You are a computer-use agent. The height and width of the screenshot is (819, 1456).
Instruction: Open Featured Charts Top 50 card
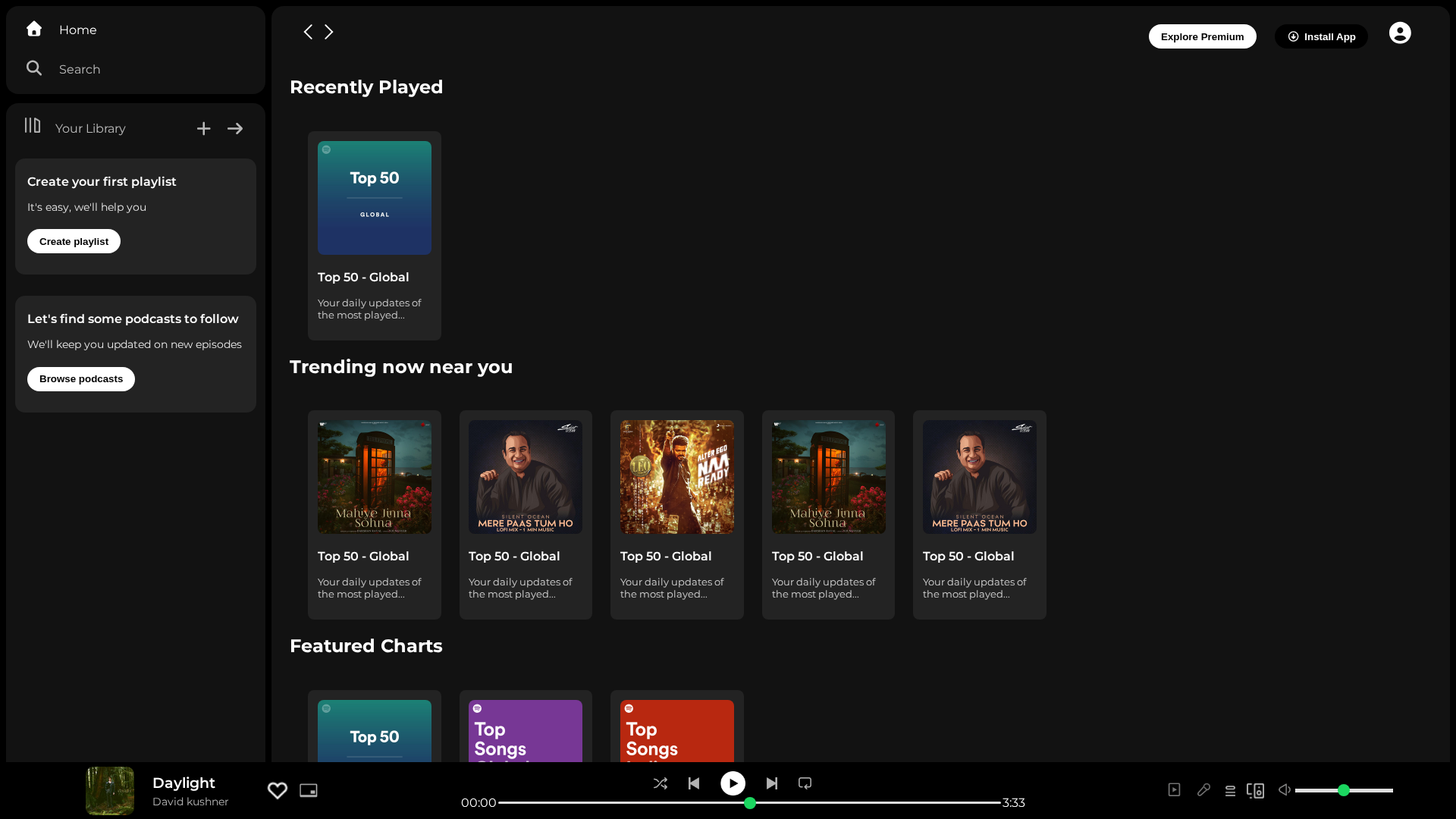(x=375, y=726)
